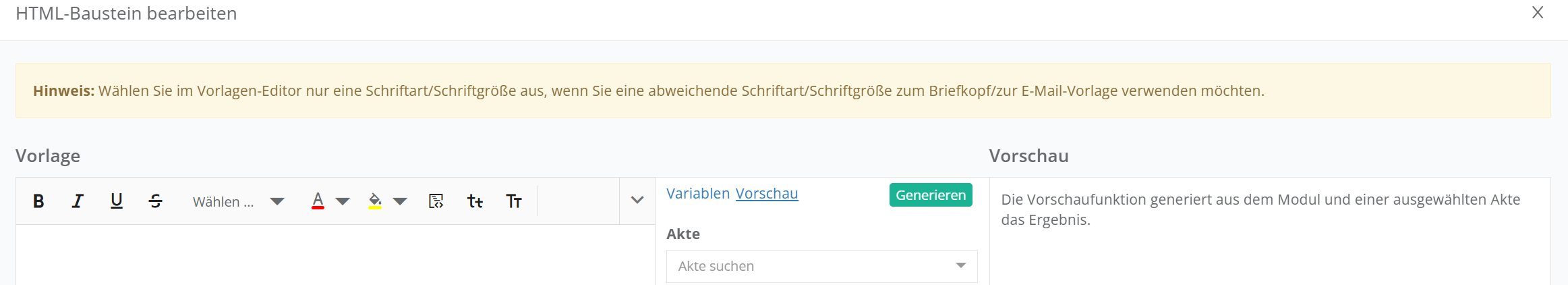Open the background fill color dropdown arrow
This screenshot has width=1568, height=285.
(x=400, y=201)
